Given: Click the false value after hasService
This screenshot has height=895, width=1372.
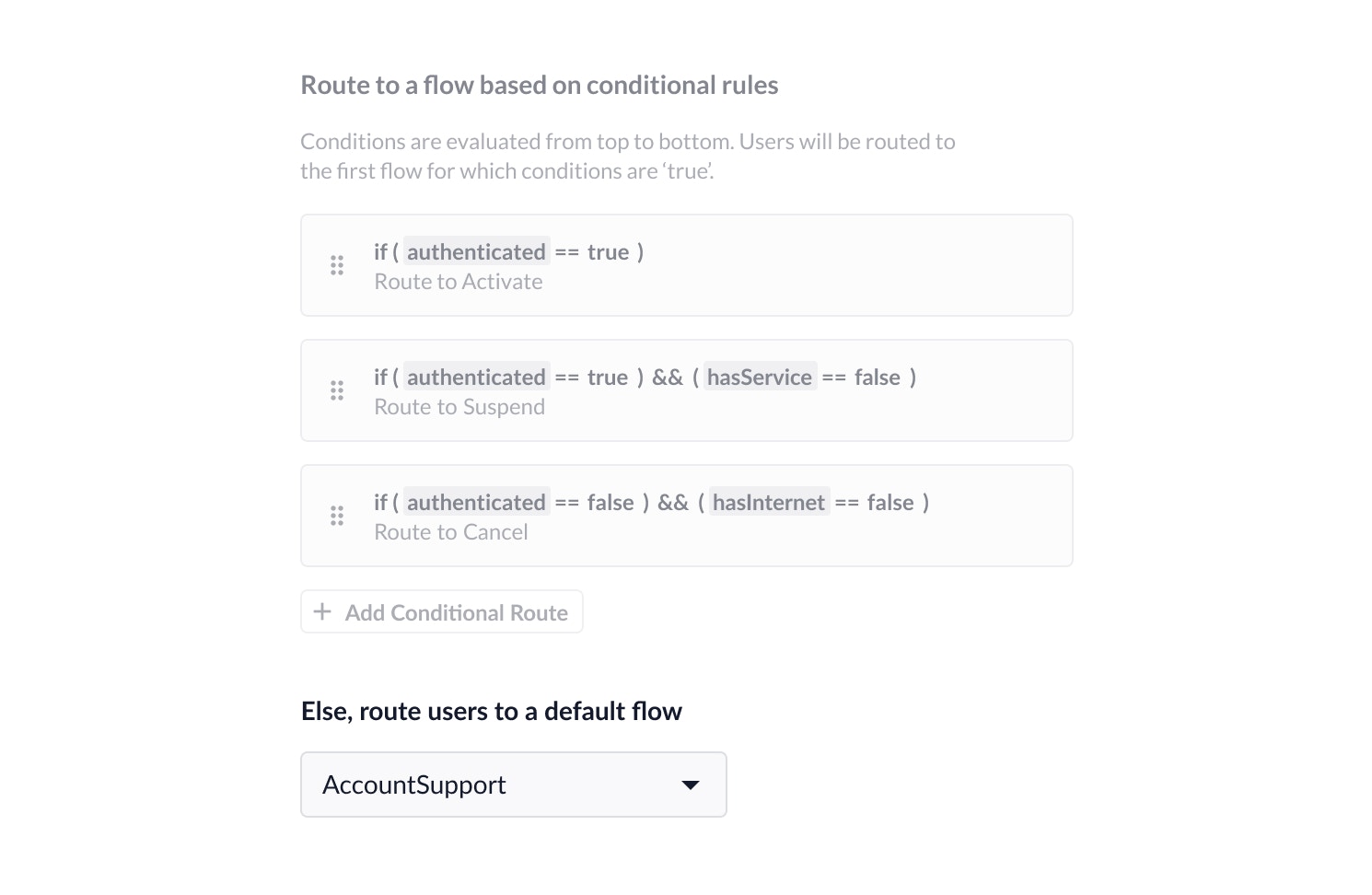Looking at the screenshot, I should [877, 378].
